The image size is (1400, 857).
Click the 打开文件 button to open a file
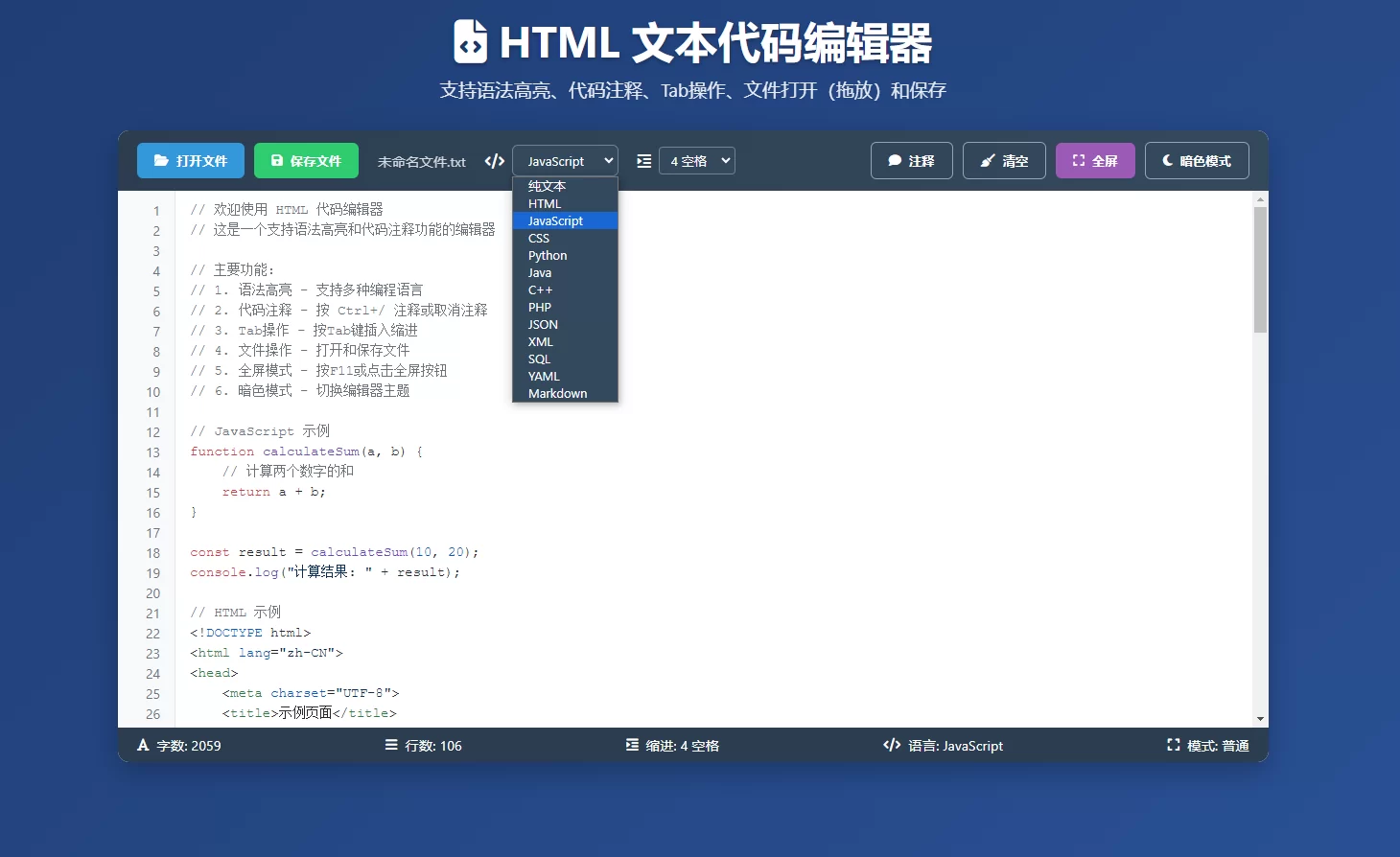tap(190, 160)
